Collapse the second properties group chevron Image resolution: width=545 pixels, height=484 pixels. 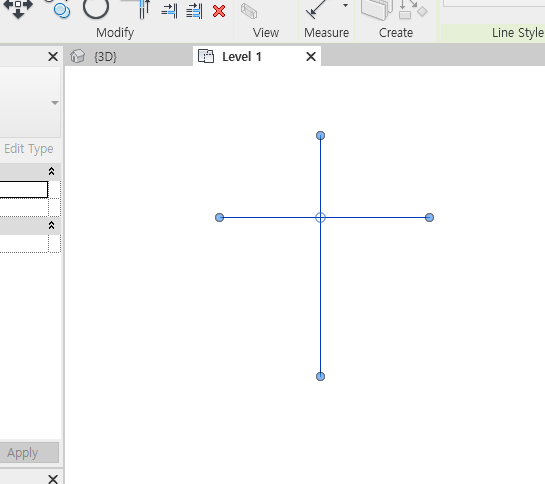51,225
